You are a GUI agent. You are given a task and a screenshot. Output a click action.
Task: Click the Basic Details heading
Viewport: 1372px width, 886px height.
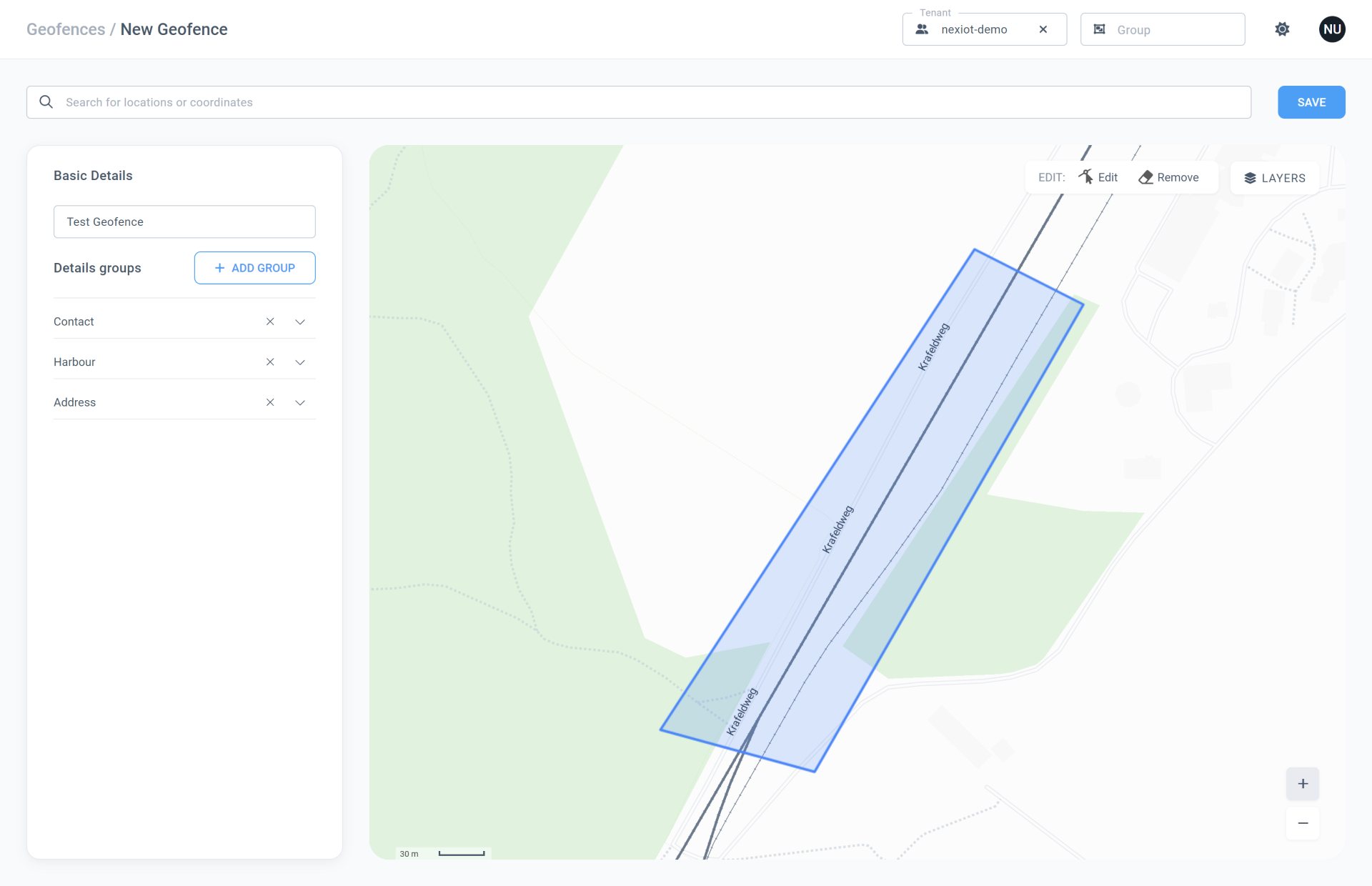[x=93, y=176]
